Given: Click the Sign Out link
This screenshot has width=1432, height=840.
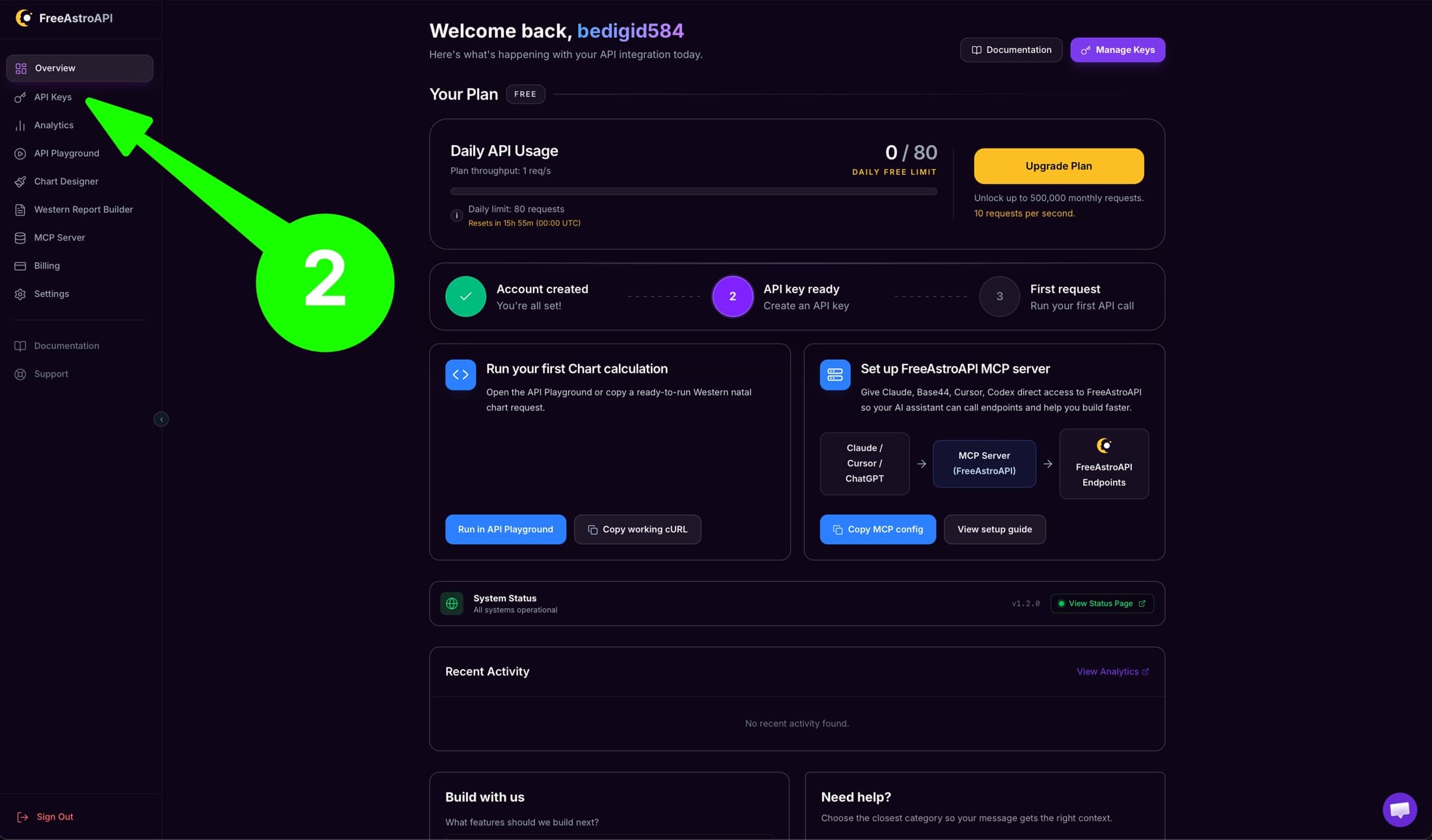Looking at the screenshot, I should point(55,817).
